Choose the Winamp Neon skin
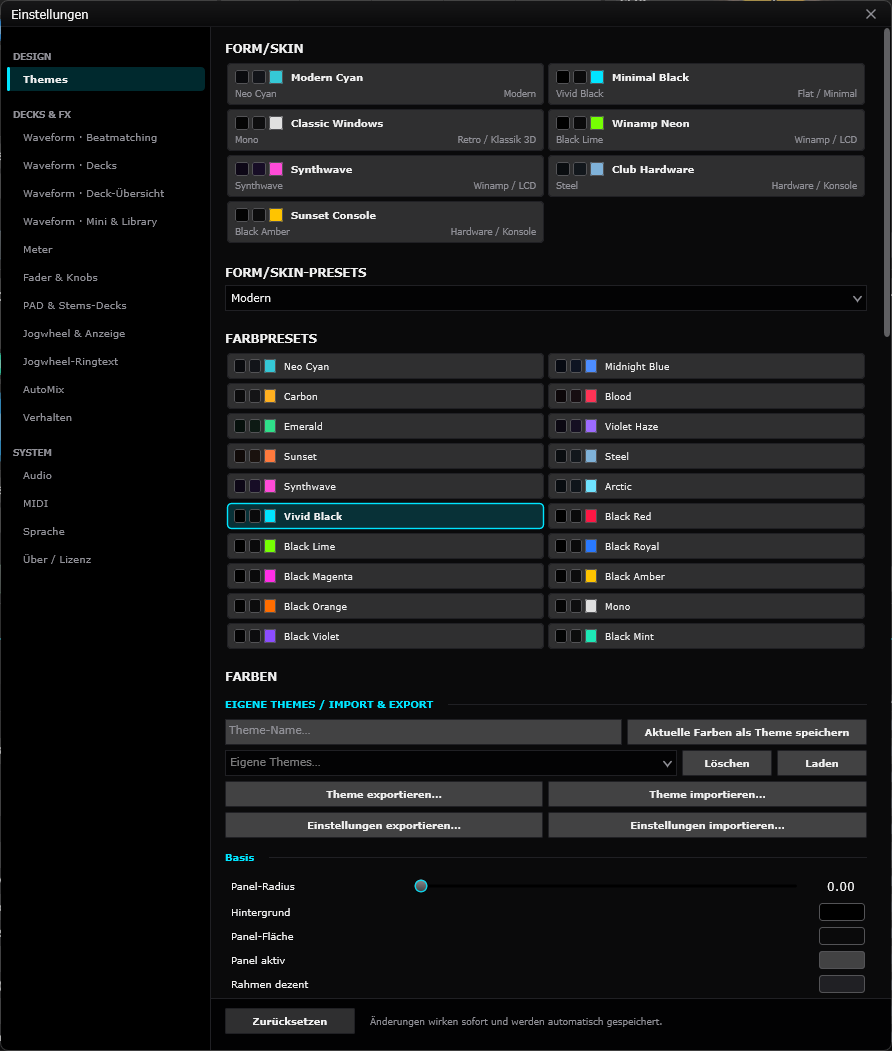 click(706, 130)
